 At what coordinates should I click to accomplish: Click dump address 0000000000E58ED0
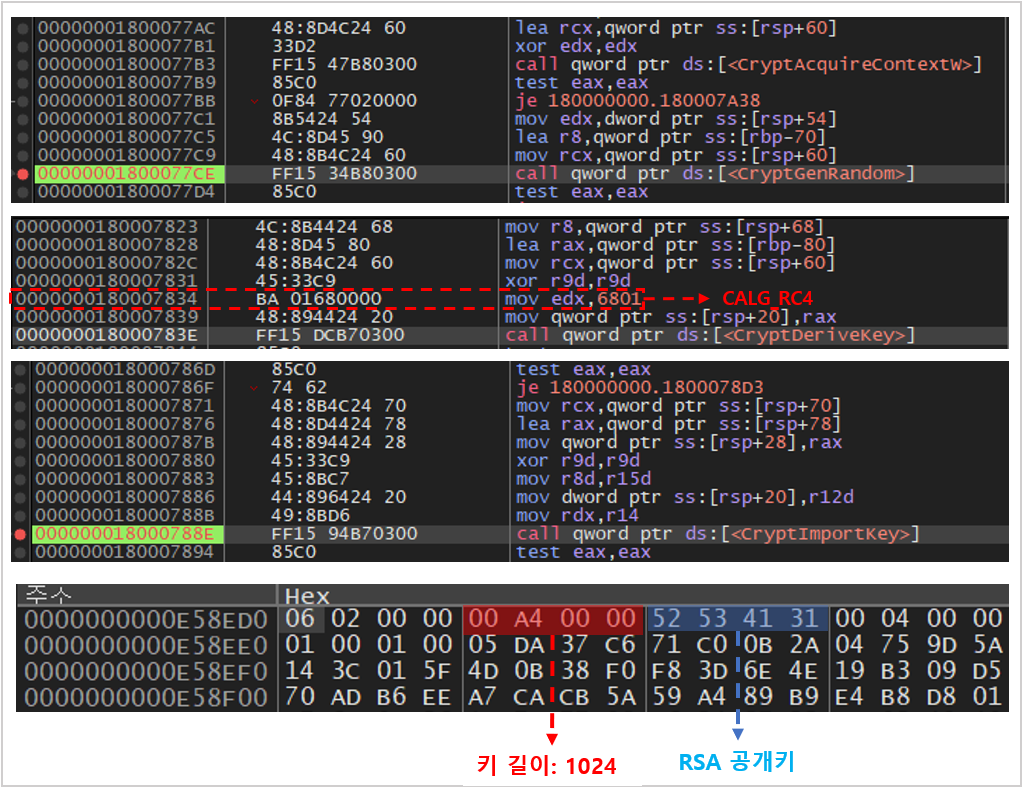[x=146, y=620]
